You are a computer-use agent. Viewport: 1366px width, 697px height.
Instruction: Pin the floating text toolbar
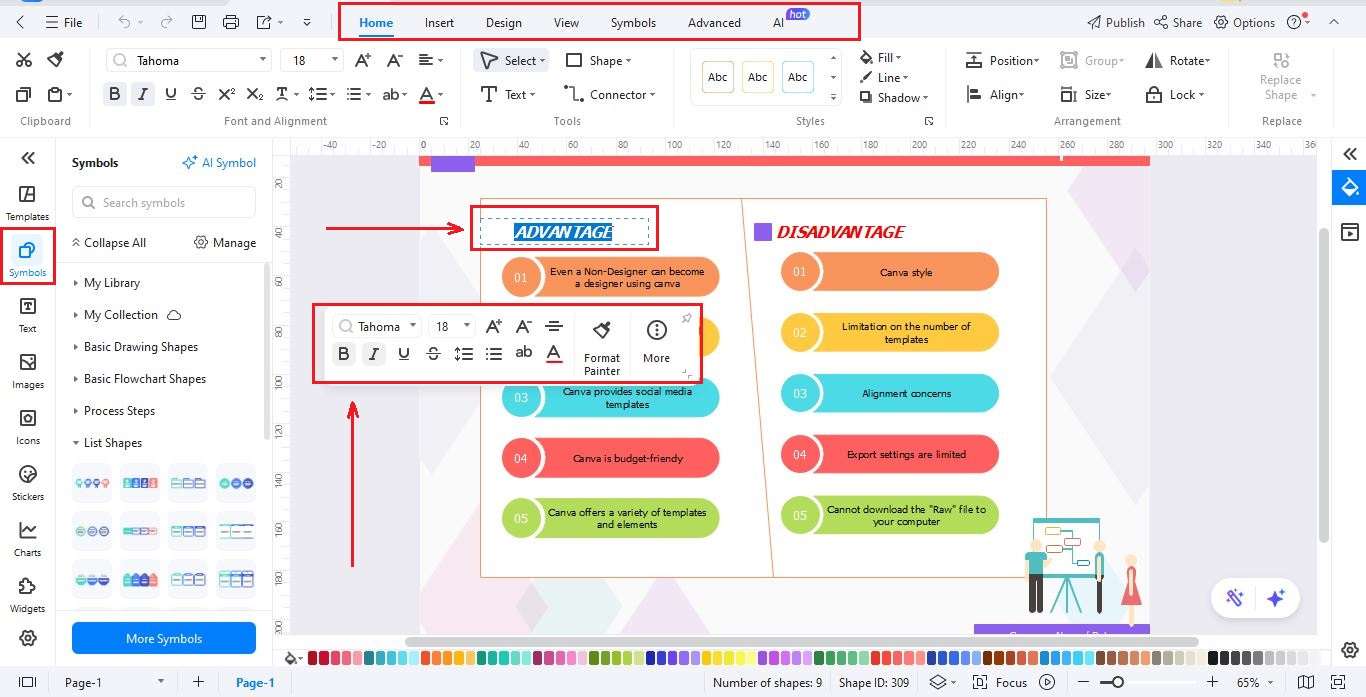(686, 319)
